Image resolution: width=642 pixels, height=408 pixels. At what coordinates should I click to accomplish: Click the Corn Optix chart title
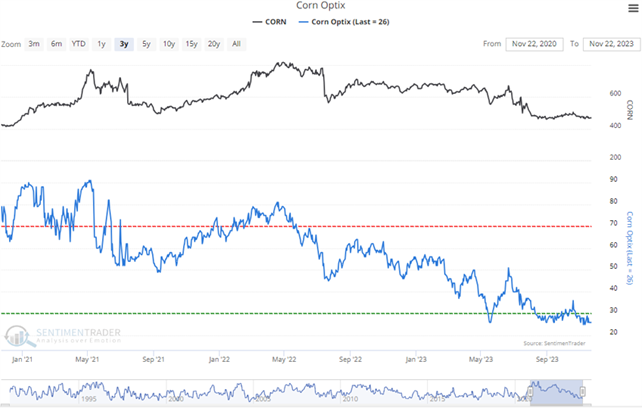click(321, 7)
